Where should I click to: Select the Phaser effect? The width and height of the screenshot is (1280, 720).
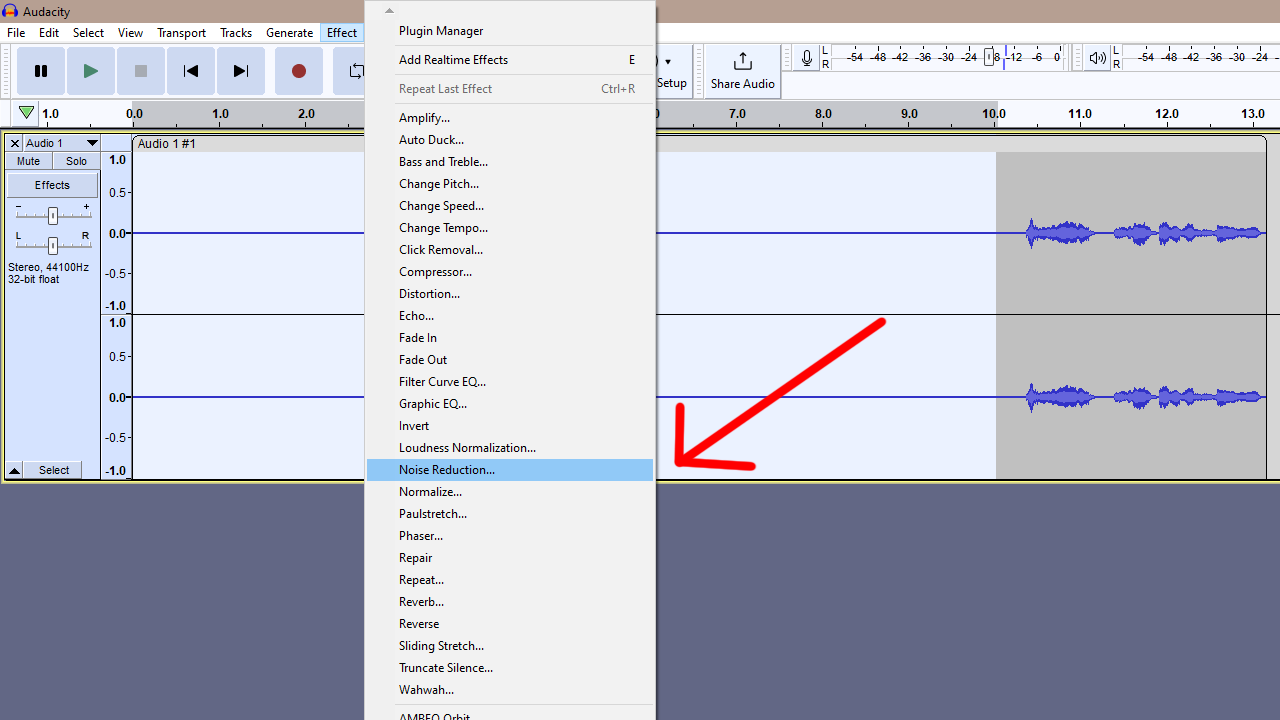tap(510, 536)
